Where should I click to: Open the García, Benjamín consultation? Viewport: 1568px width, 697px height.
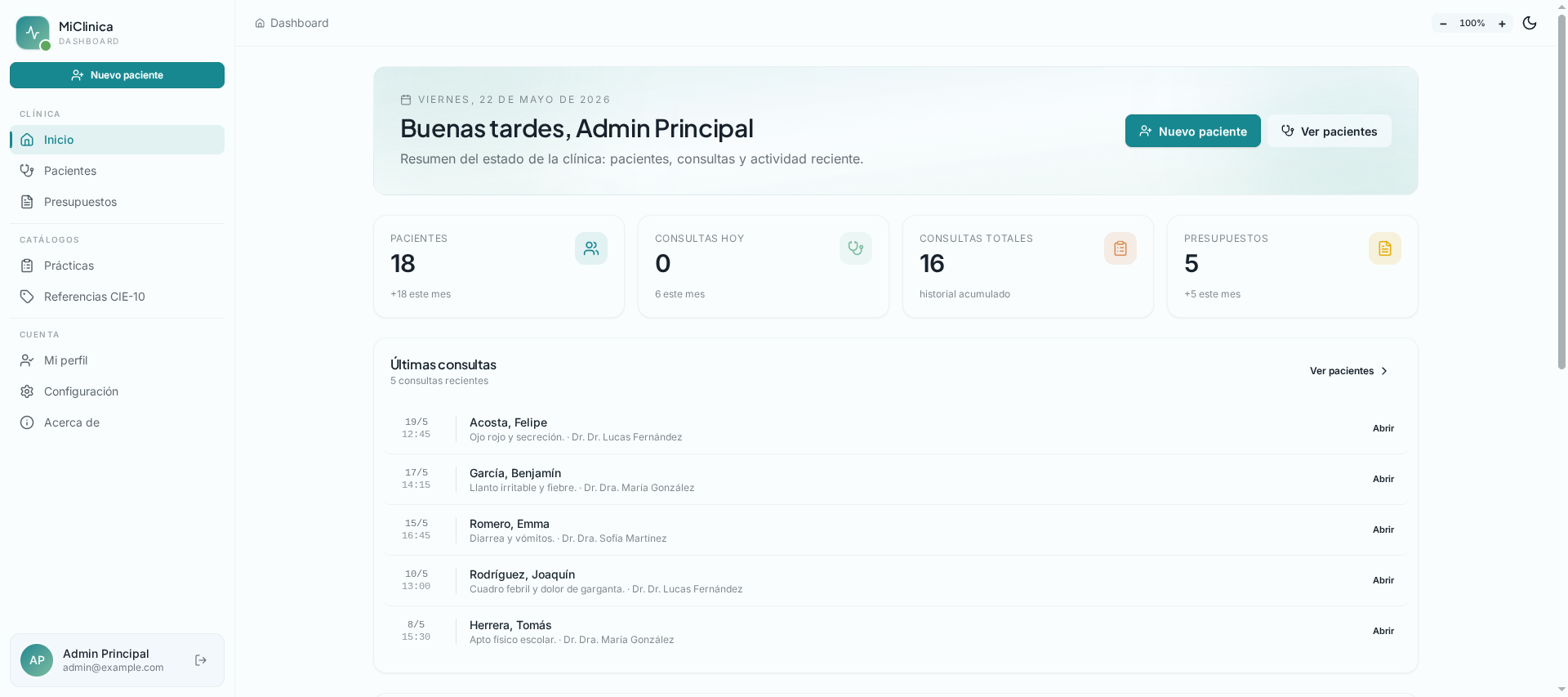[x=1383, y=479]
